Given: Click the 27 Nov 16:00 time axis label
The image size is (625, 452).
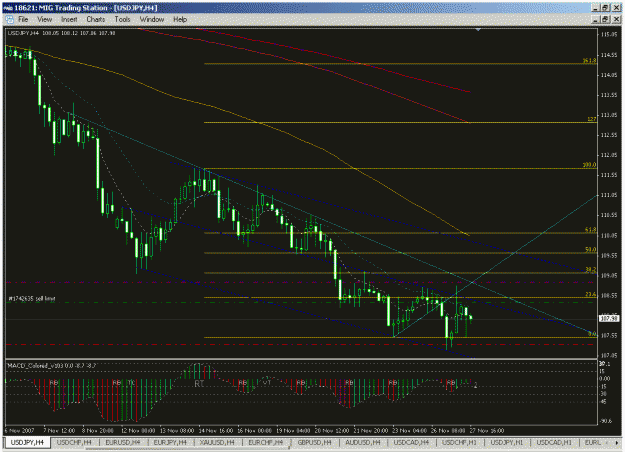Looking at the screenshot, I should pyautogui.click(x=487, y=431).
